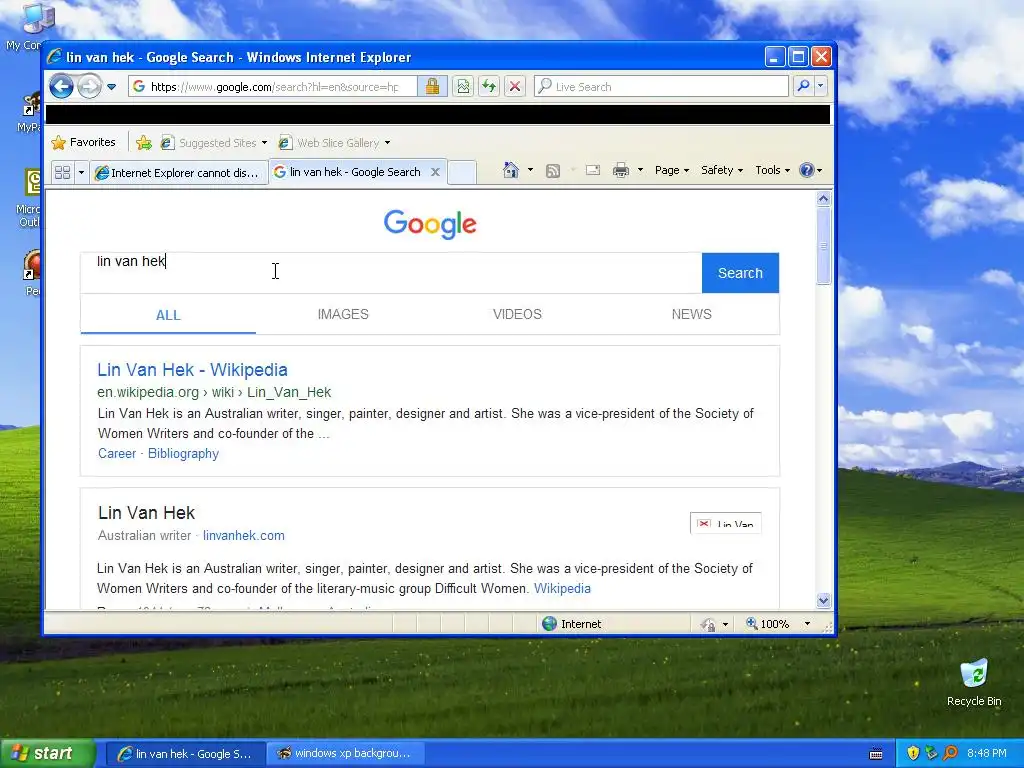Select the ALL results tab
Screen dimensions: 1024x768
point(168,315)
